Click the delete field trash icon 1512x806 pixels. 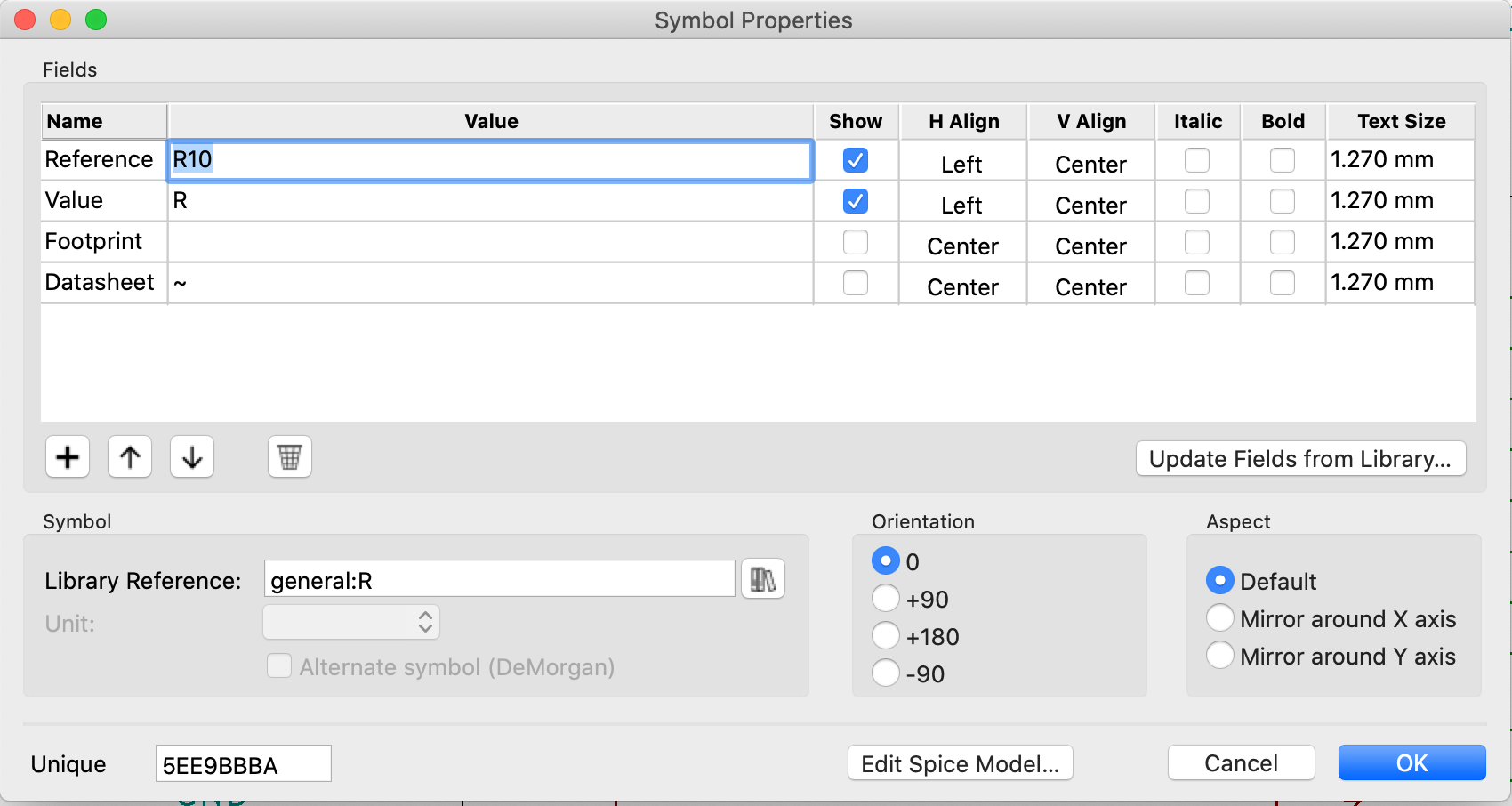click(x=290, y=457)
